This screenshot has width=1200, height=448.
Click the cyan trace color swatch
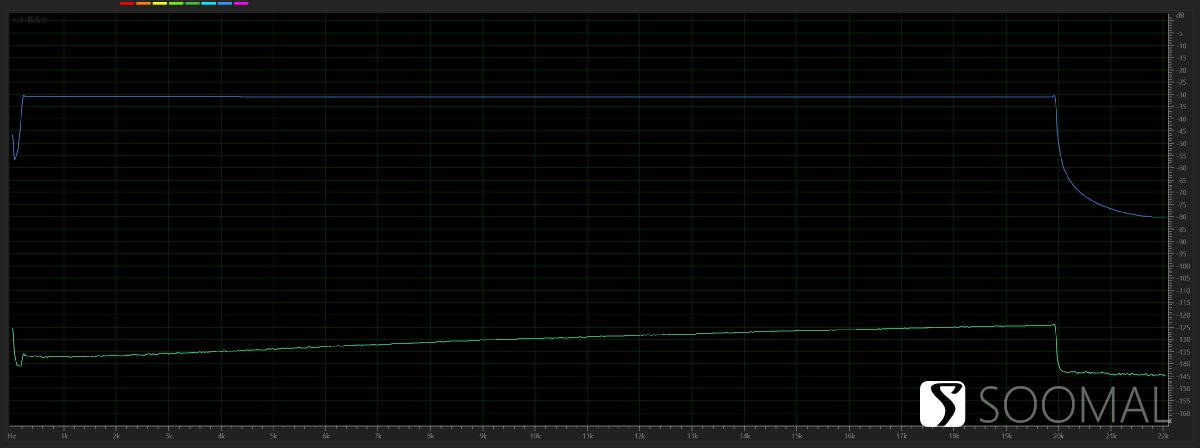pos(208,4)
